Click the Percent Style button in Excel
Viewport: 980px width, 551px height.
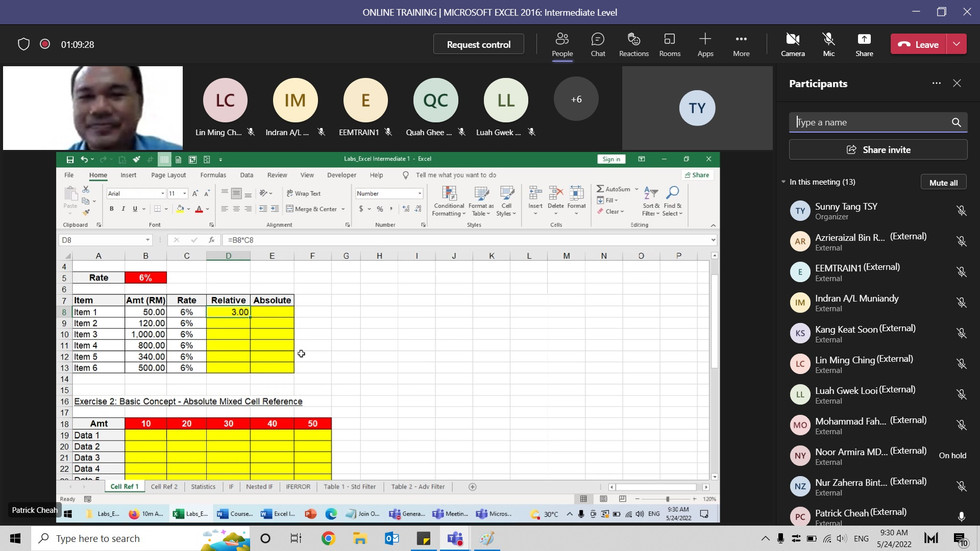tap(379, 209)
